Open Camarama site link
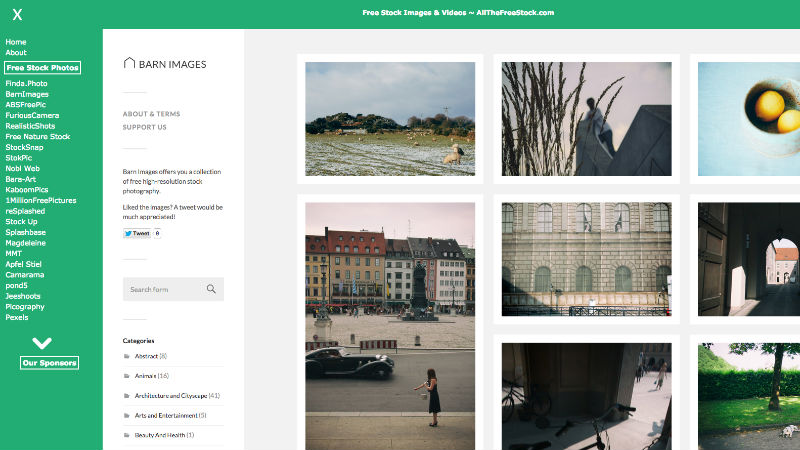Viewport: 800px width, 450px height. [x=24, y=274]
